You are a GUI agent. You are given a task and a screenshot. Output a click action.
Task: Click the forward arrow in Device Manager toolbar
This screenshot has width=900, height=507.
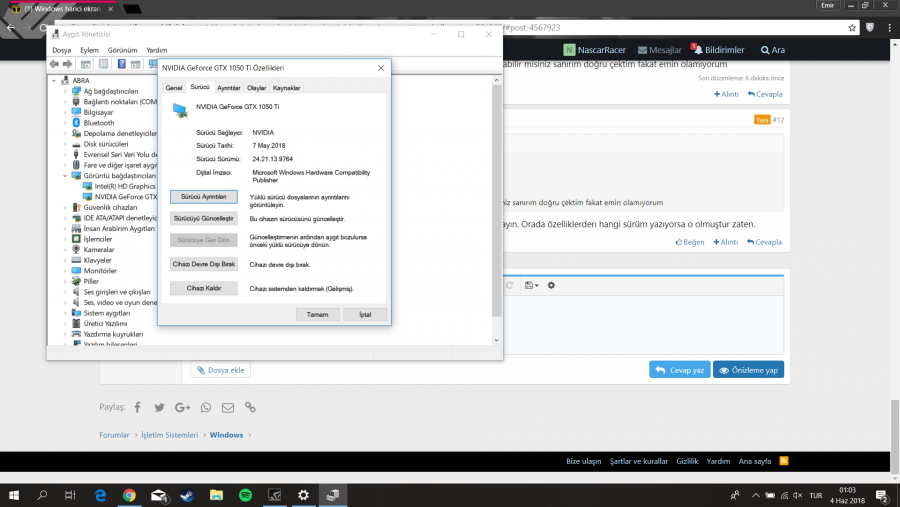[x=67, y=64]
